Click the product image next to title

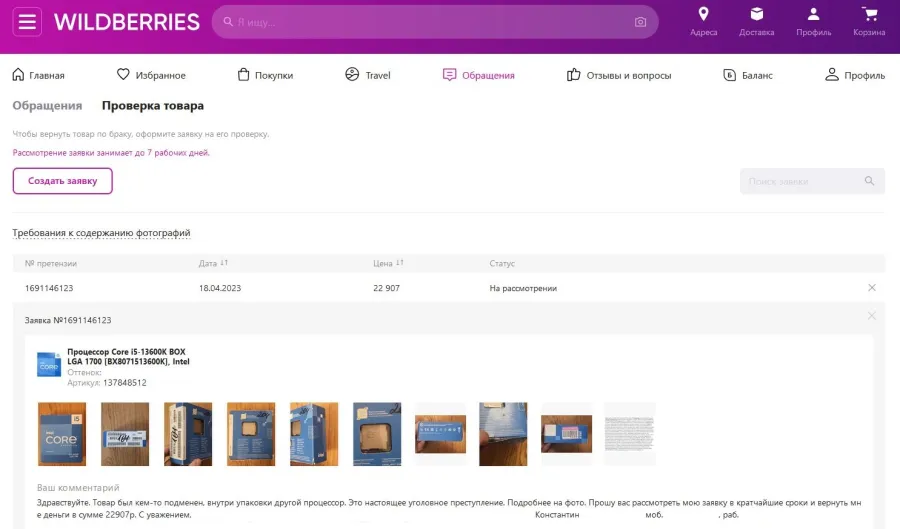(x=49, y=364)
